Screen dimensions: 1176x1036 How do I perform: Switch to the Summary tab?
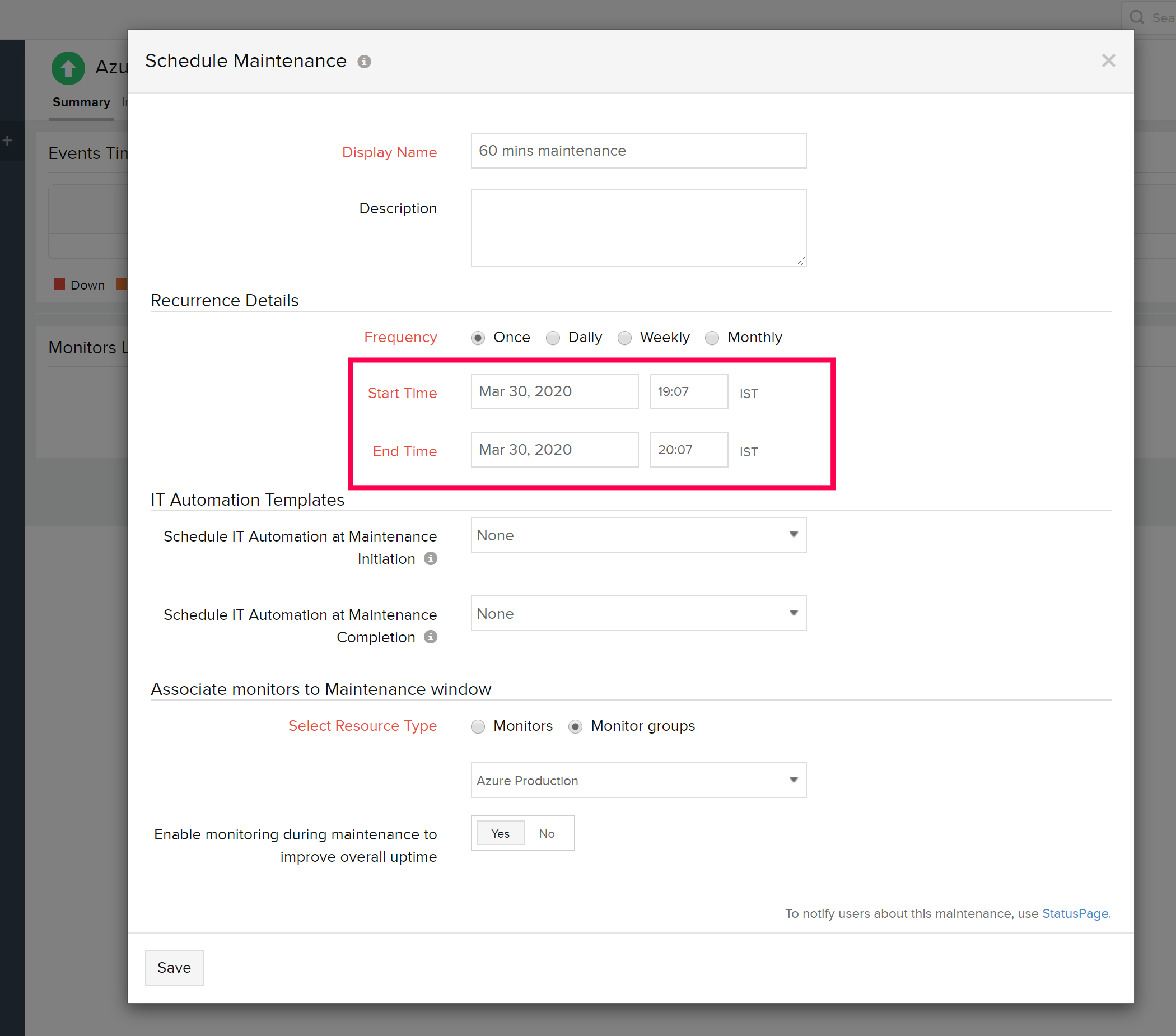click(x=81, y=102)
